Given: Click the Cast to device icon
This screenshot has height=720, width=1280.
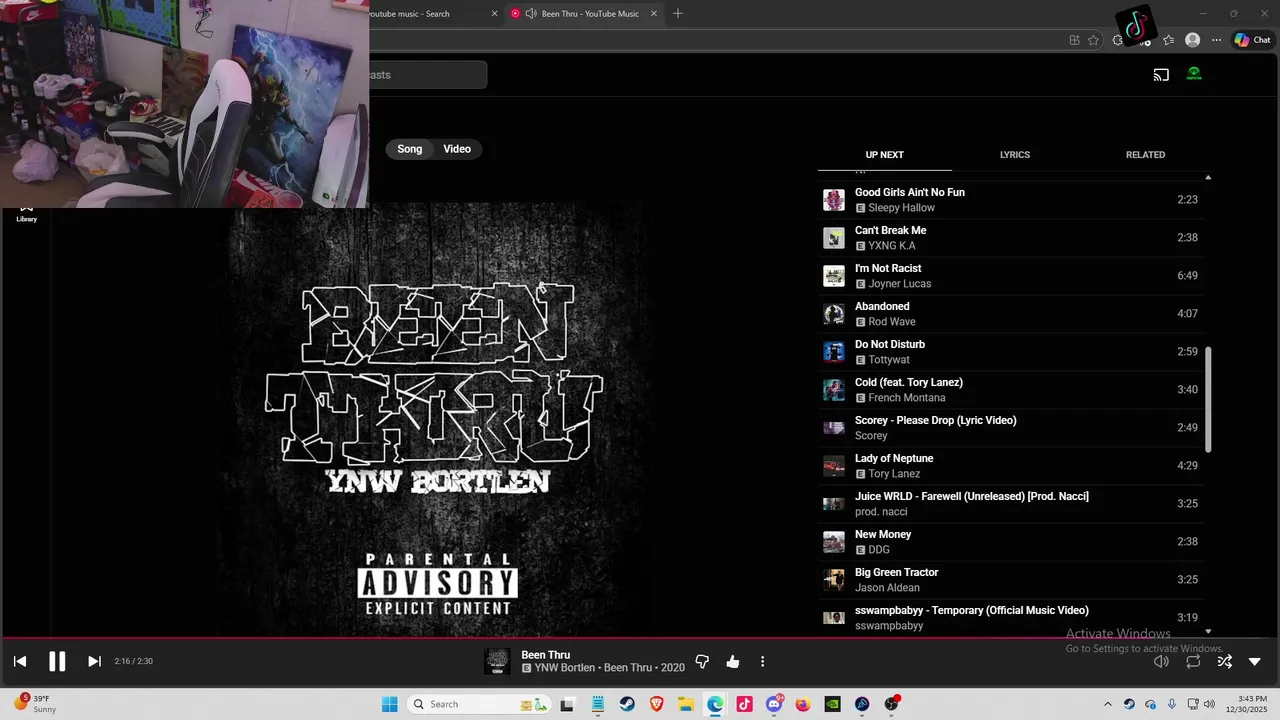Looking at the screenshot, I should point(1161,74).
